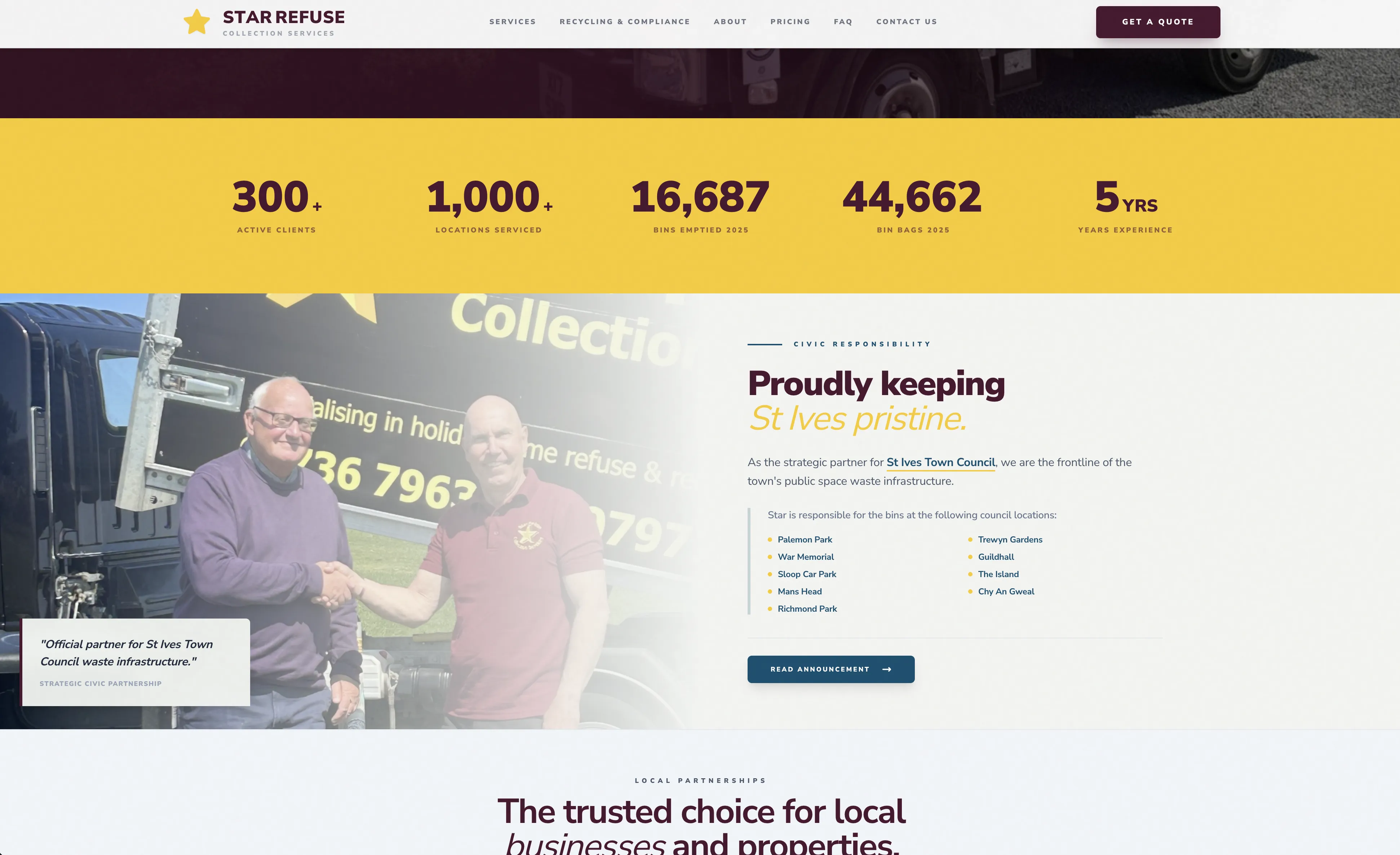This screenshot has width=1400, height=855.
Task: Click the 16,687 bins emptied statistic
Action: [x=701, y=204]
